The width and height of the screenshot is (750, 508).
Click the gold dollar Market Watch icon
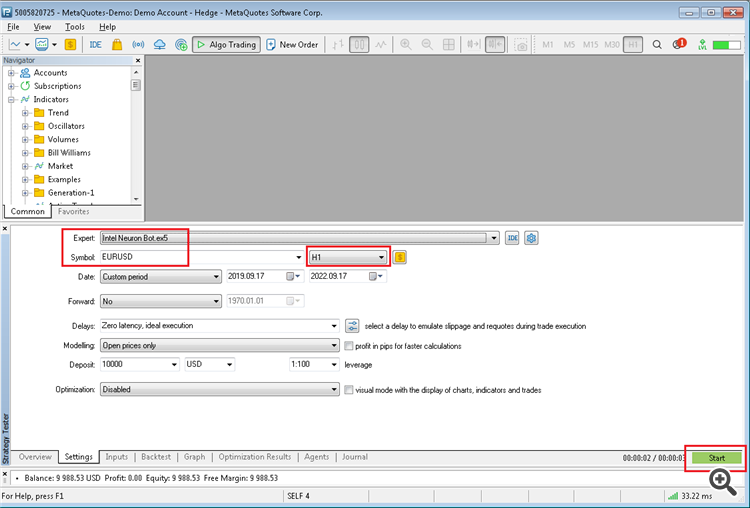click(x=70, y=44)
